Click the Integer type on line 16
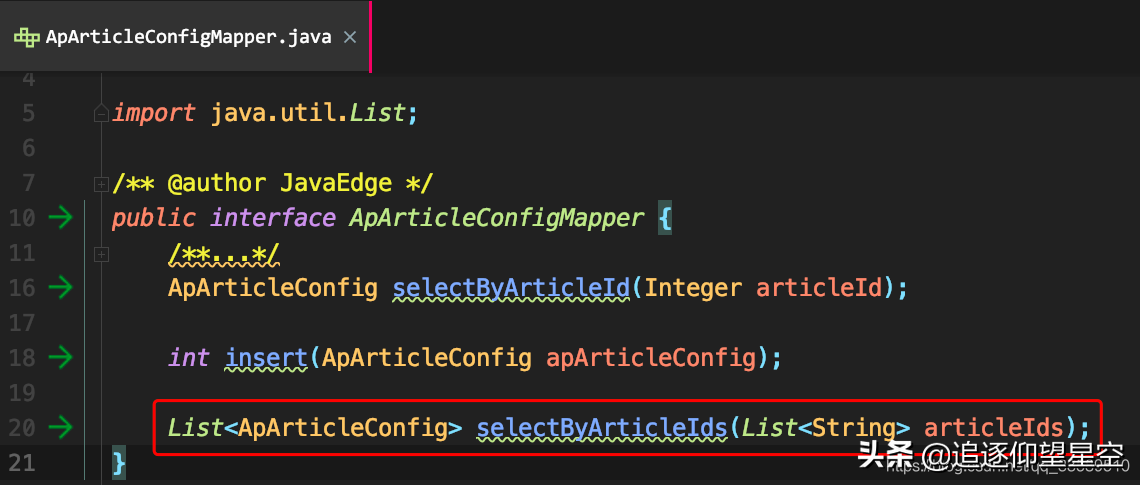The height and width of the screenshot is (485, 1140). click(693, 288)
